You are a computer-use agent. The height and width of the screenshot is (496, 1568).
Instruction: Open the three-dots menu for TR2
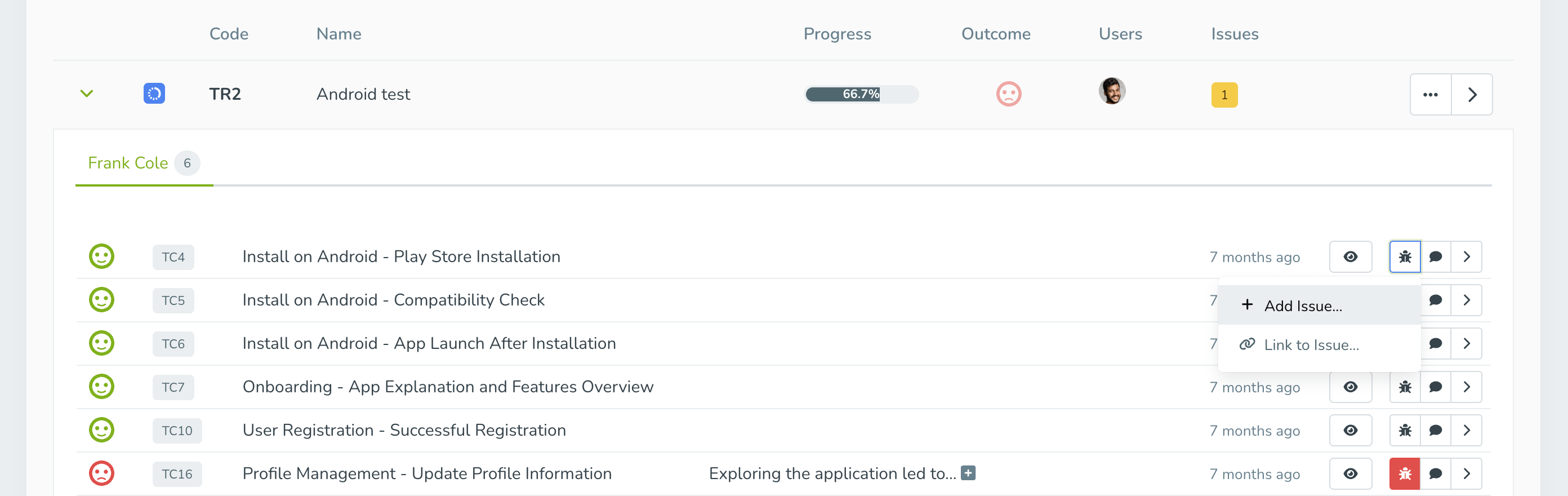coord(1431,95)
